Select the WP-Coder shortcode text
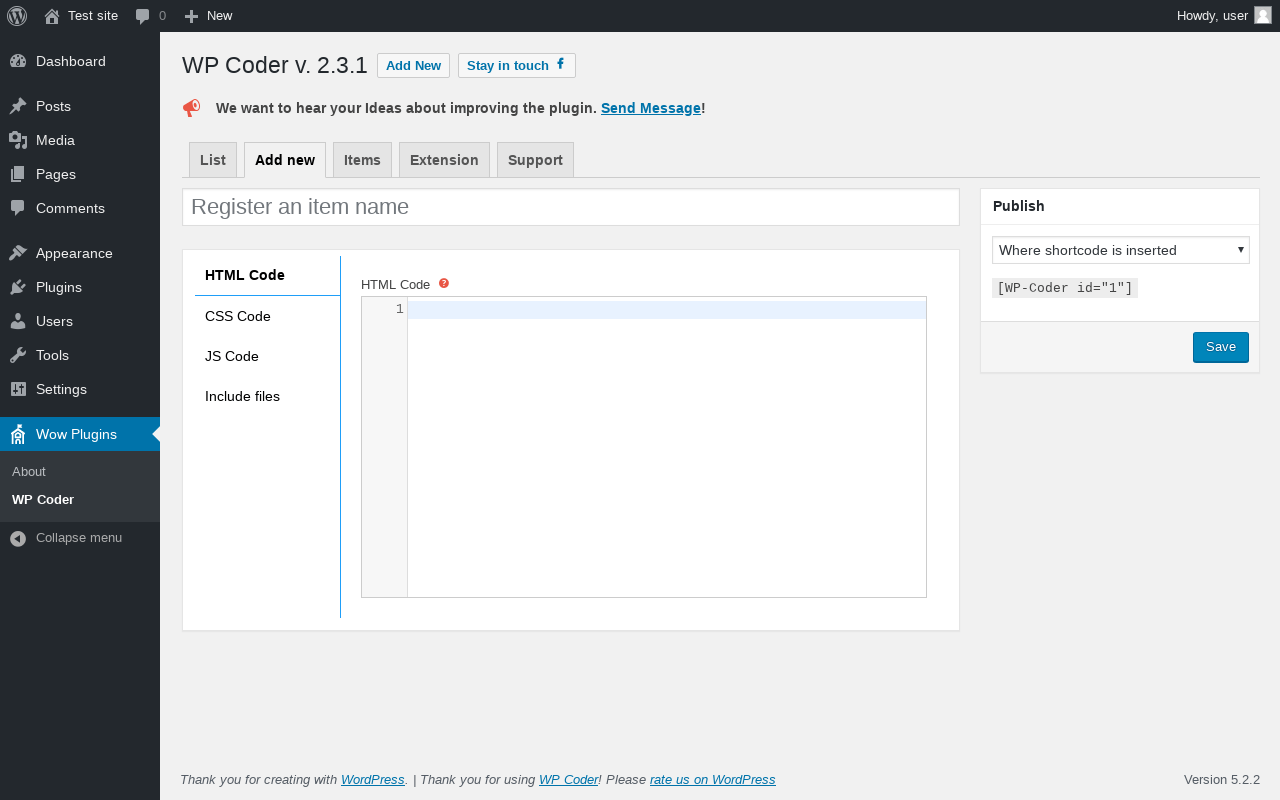Screen dimensions: 1280x800 click(1065, 288)
